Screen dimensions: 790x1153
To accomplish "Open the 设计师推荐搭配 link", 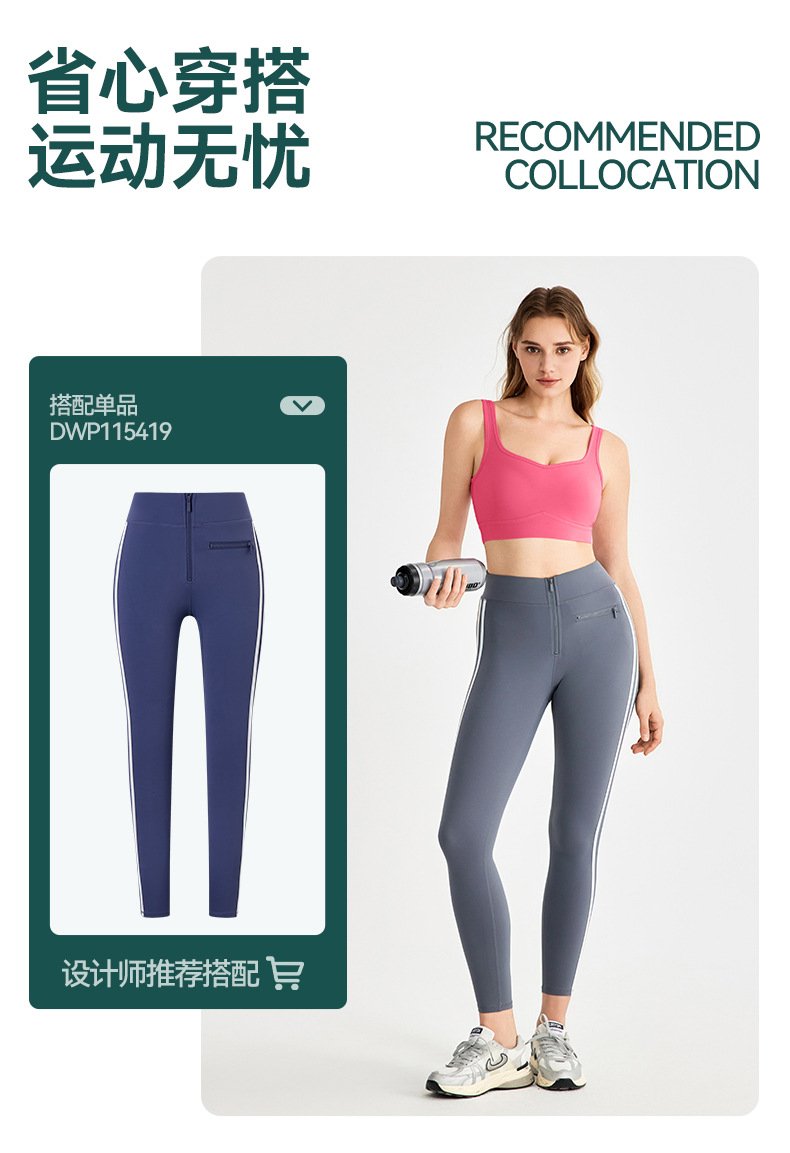I will tap(160, 974).
